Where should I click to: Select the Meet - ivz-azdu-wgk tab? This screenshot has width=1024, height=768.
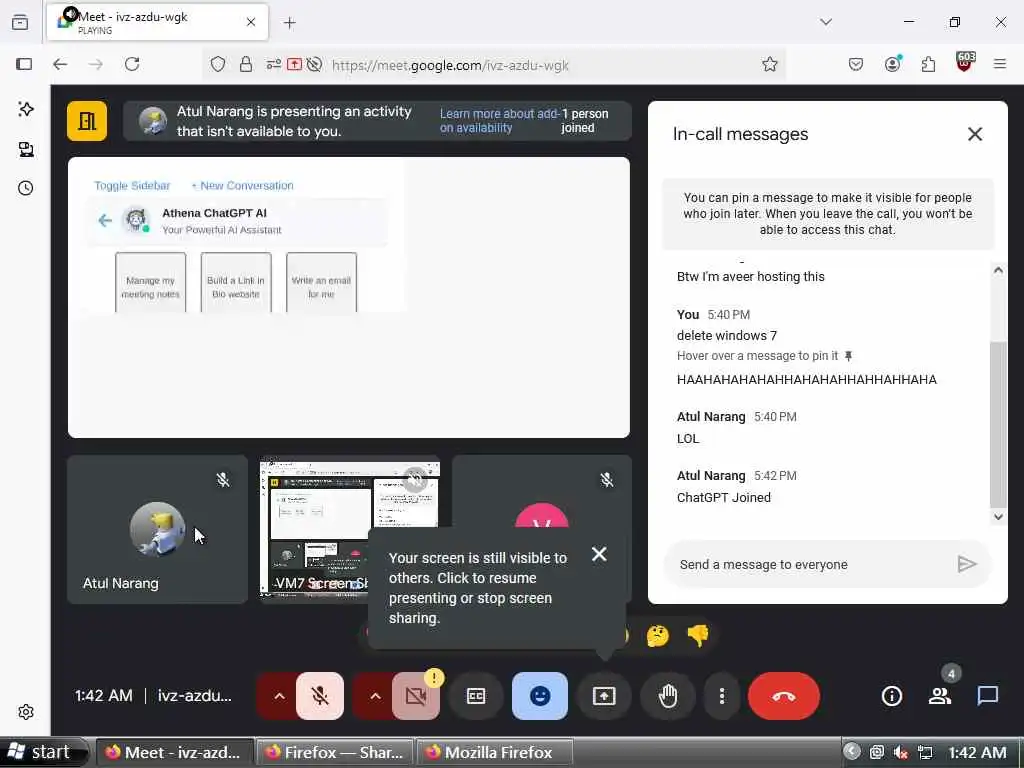157,22
